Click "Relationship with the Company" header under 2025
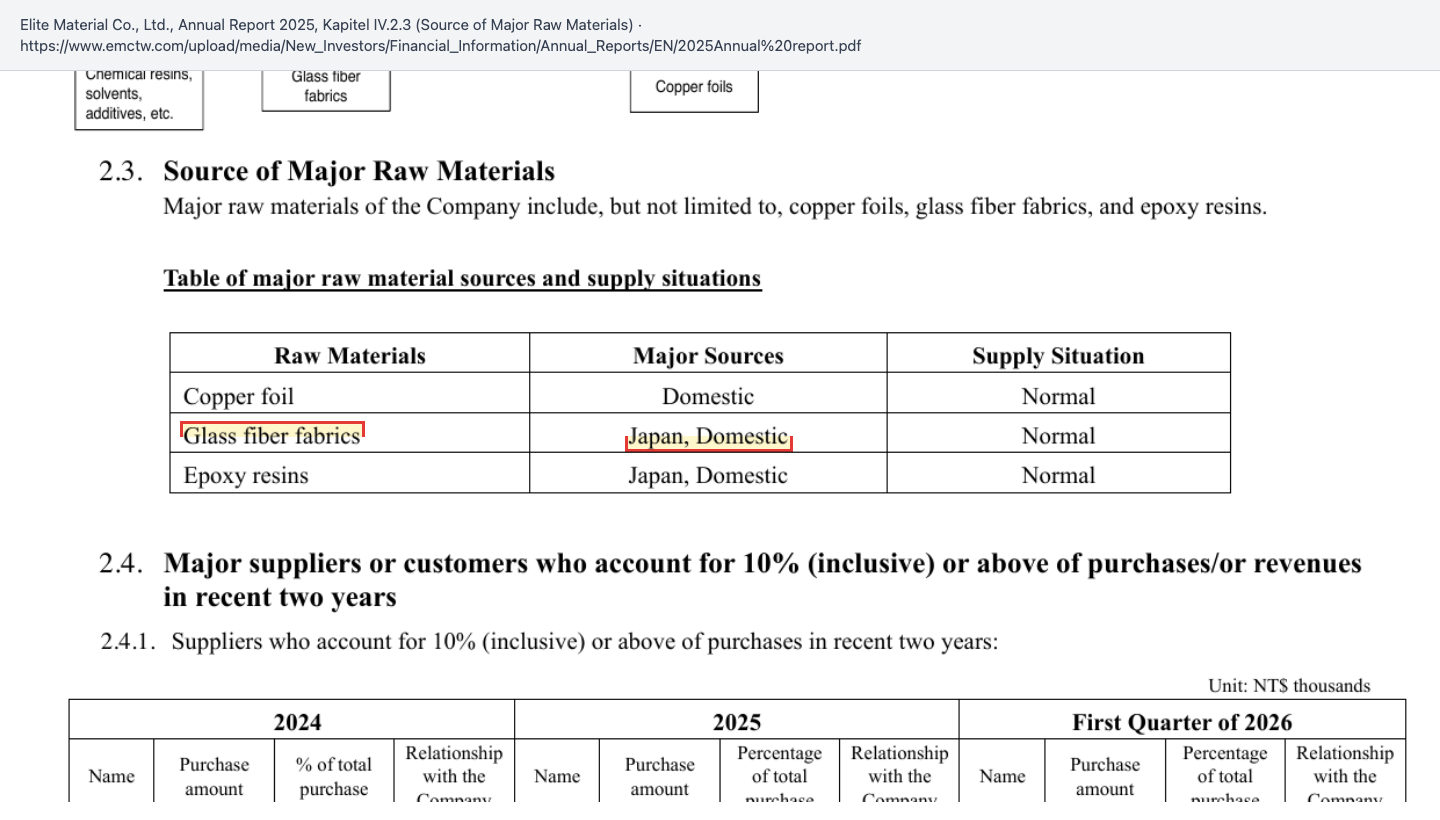Viewport: 1440px width, 820px height. [900, 772]
